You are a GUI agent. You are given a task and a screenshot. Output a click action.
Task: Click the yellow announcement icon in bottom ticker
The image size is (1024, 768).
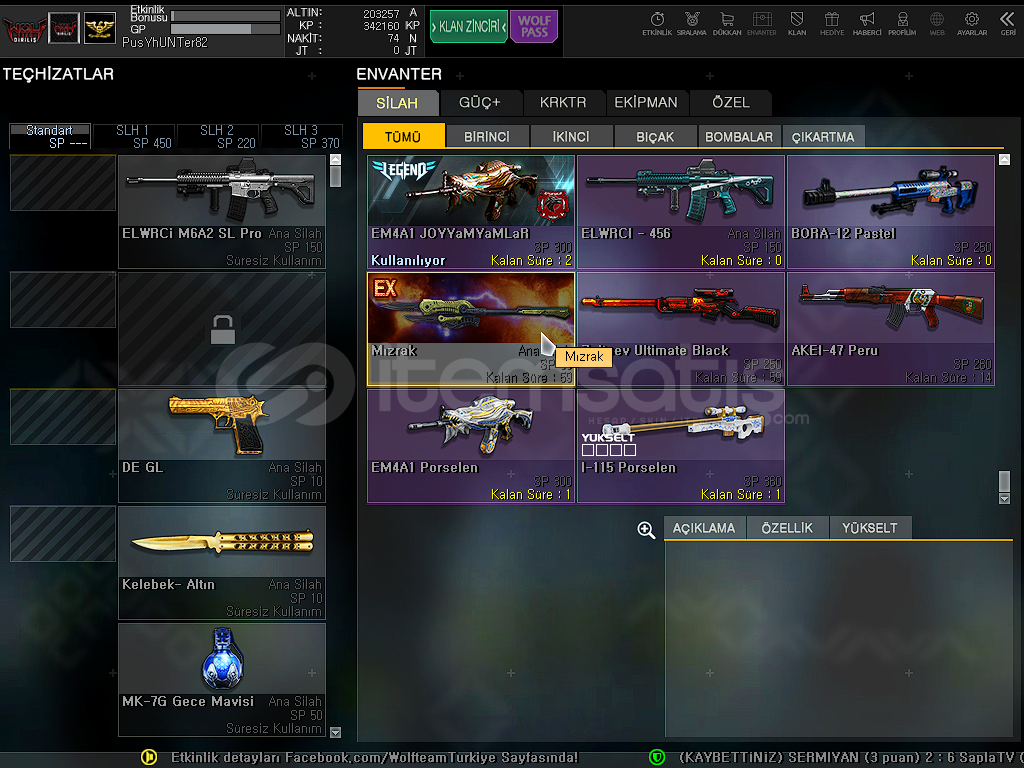(x=149, y=757)
